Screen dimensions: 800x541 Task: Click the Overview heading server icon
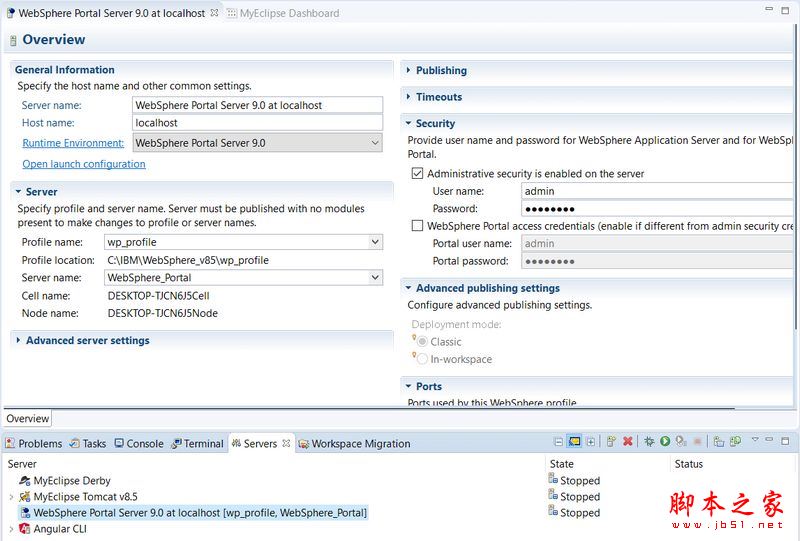point(13,40)
